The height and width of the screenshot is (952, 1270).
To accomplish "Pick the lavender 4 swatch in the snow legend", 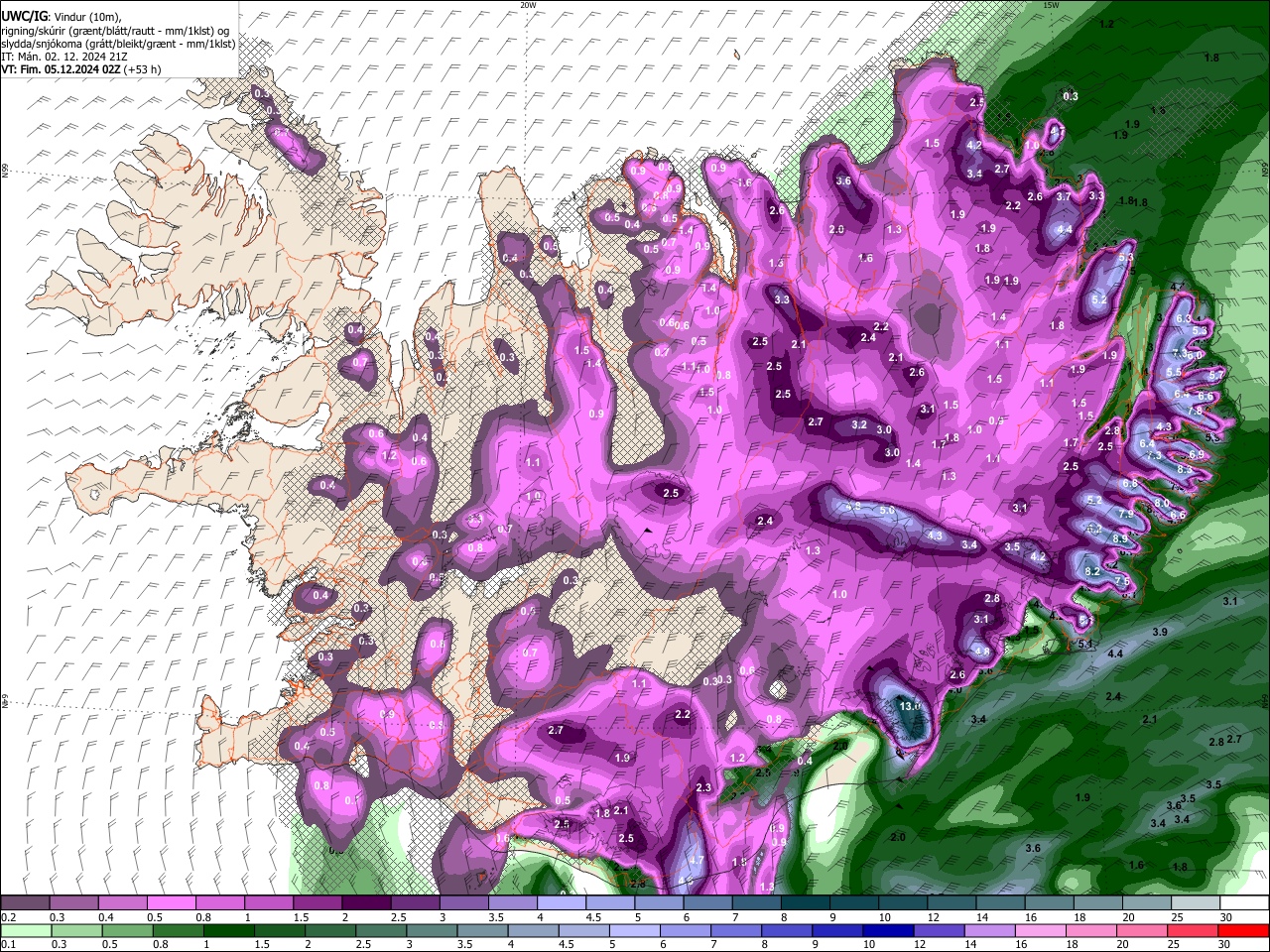I will point(562,903).
